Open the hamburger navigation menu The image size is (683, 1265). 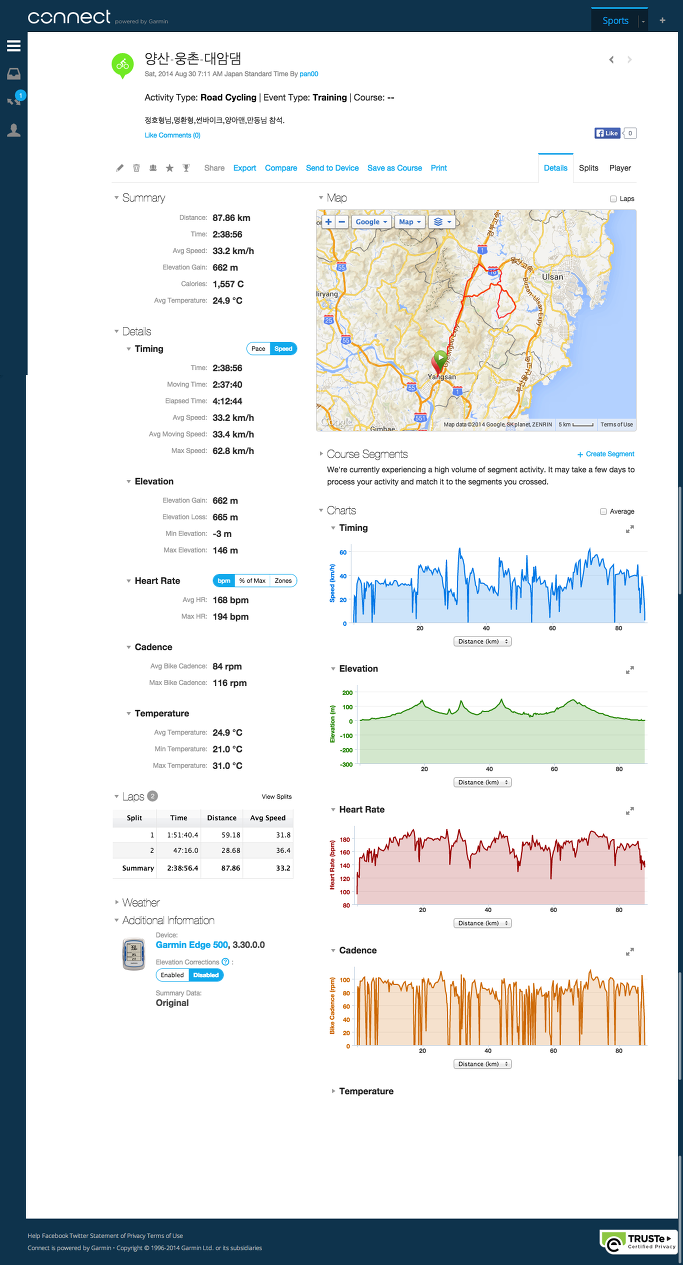(13, 46)
